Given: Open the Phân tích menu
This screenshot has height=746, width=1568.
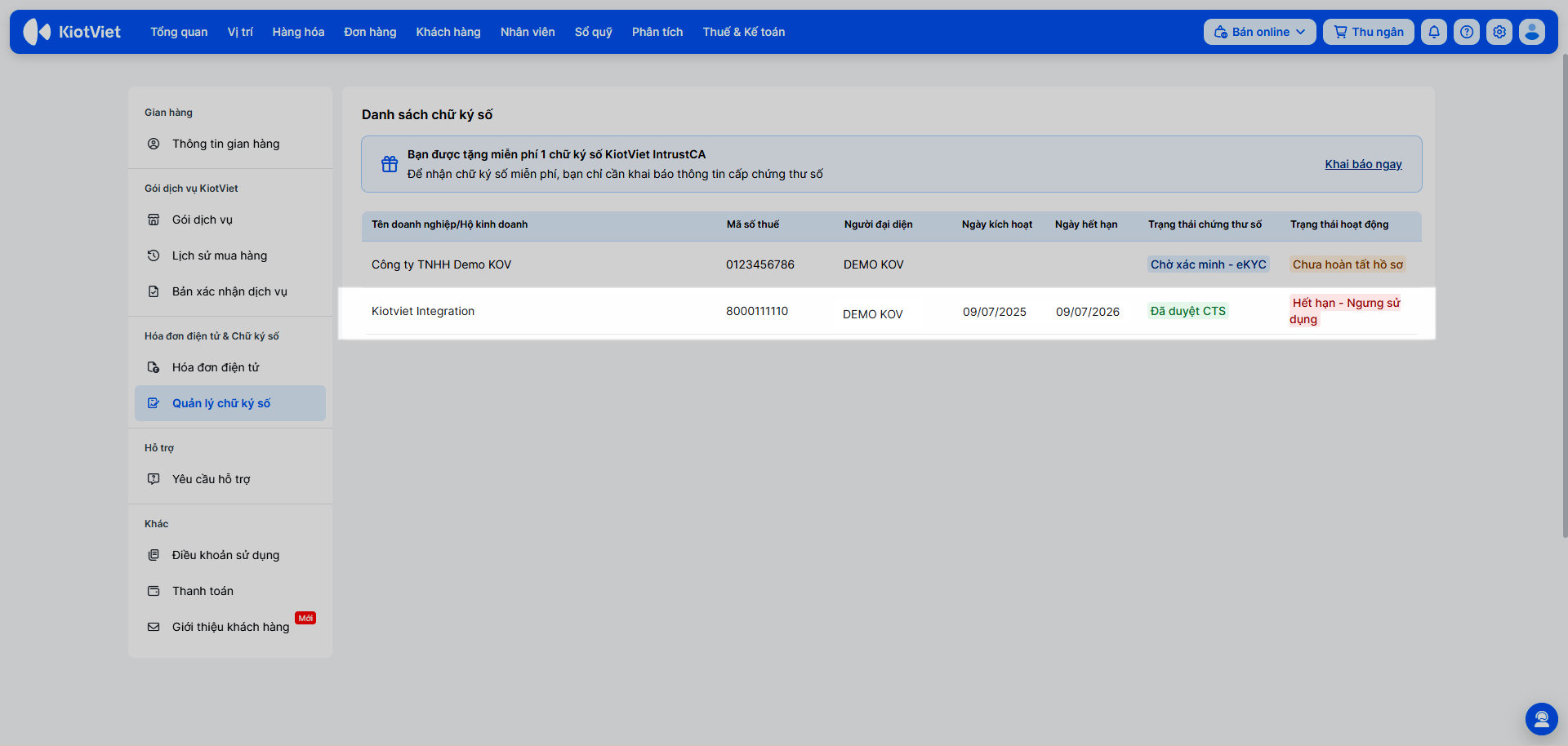Looking at the screenshot, I should [657, 32].
